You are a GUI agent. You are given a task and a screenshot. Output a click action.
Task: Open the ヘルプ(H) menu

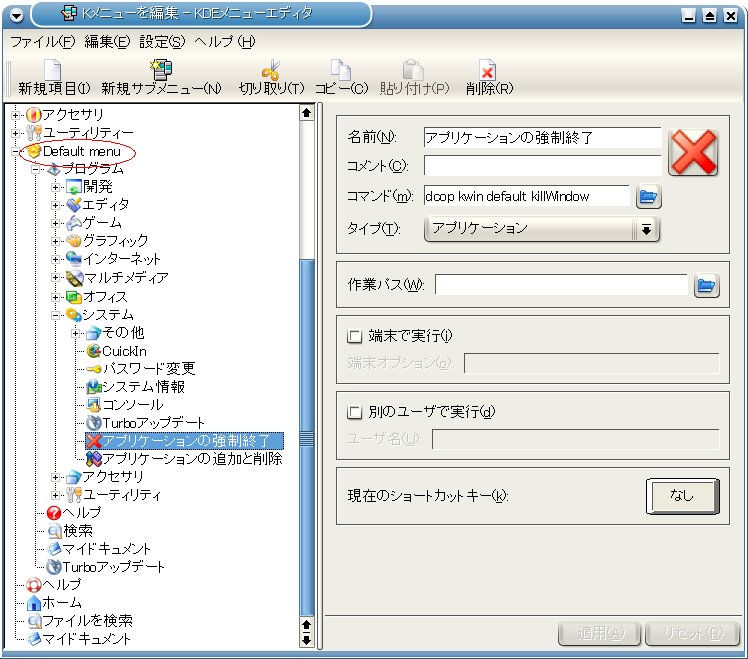click(225, 42)
